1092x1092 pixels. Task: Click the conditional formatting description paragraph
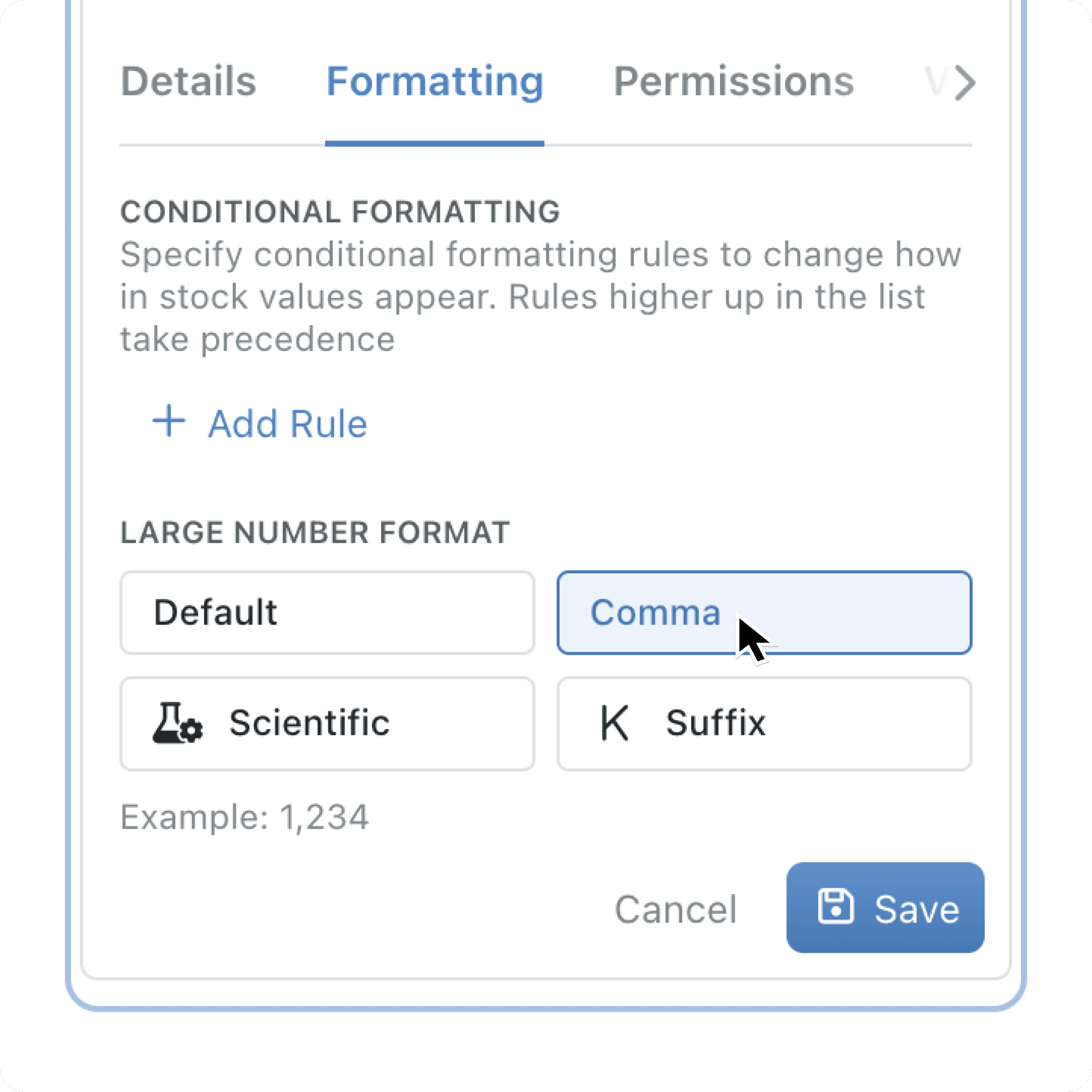tap(540, 297)
